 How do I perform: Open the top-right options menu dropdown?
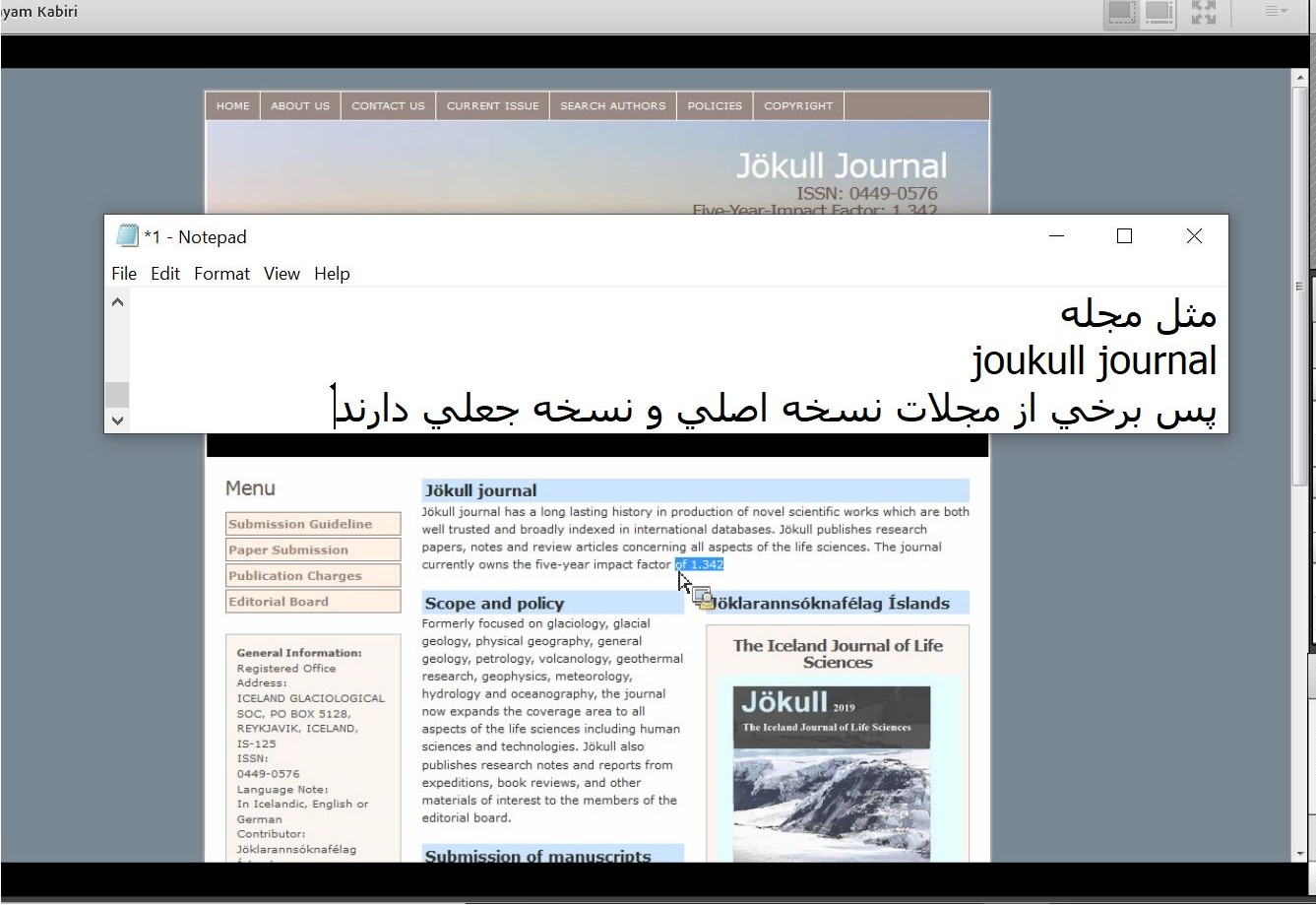[x=1276, y=11]
